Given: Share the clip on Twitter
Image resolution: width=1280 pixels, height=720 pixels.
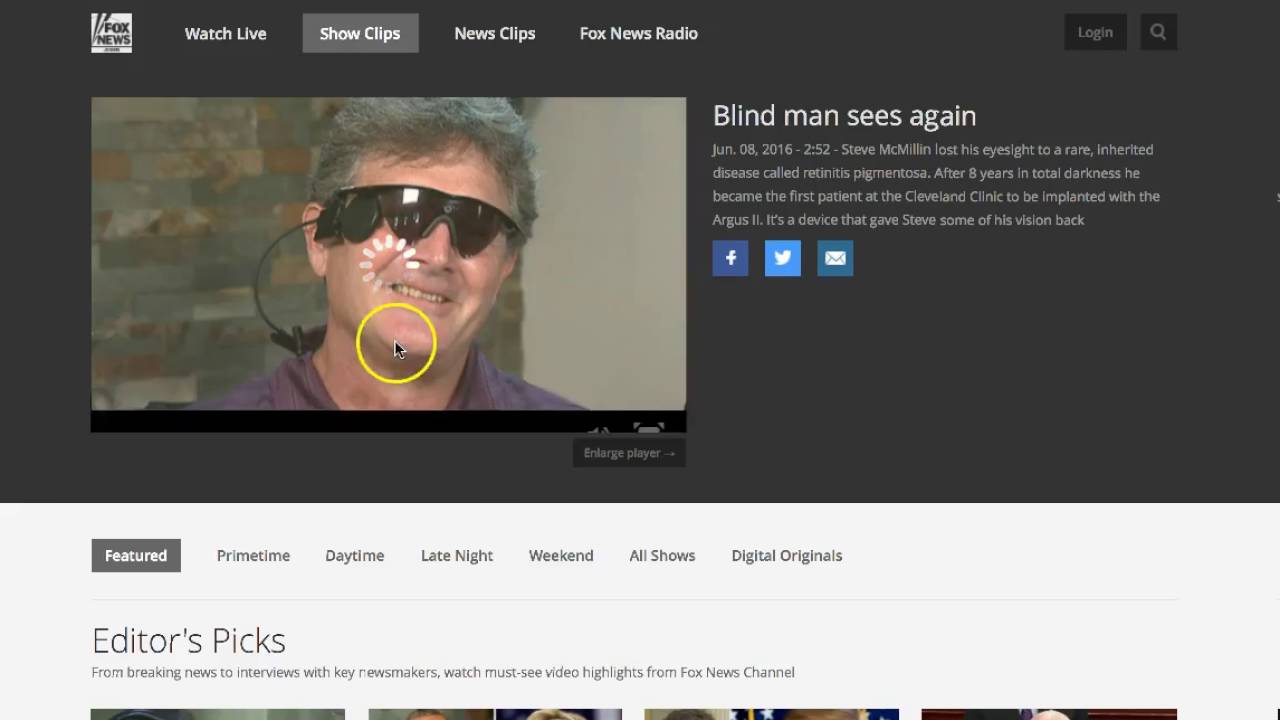Looking at the screenshot, I should (783, 258).
